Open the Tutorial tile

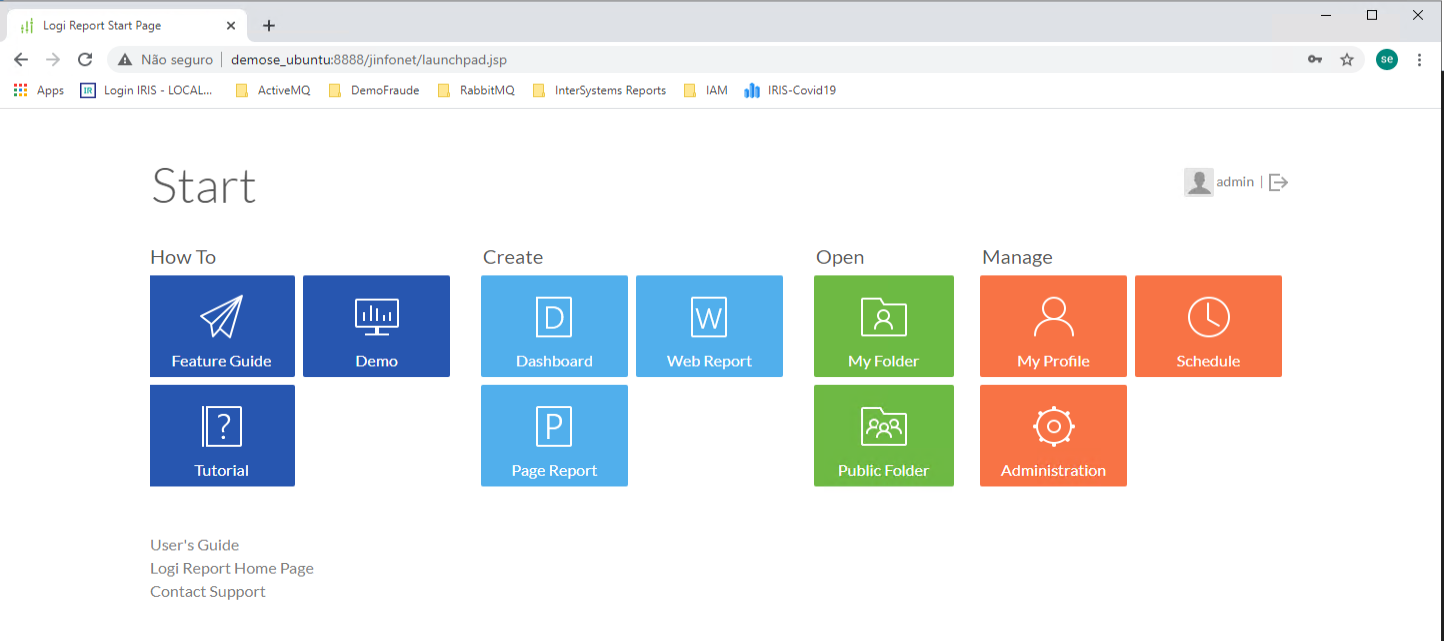[222, 435]
